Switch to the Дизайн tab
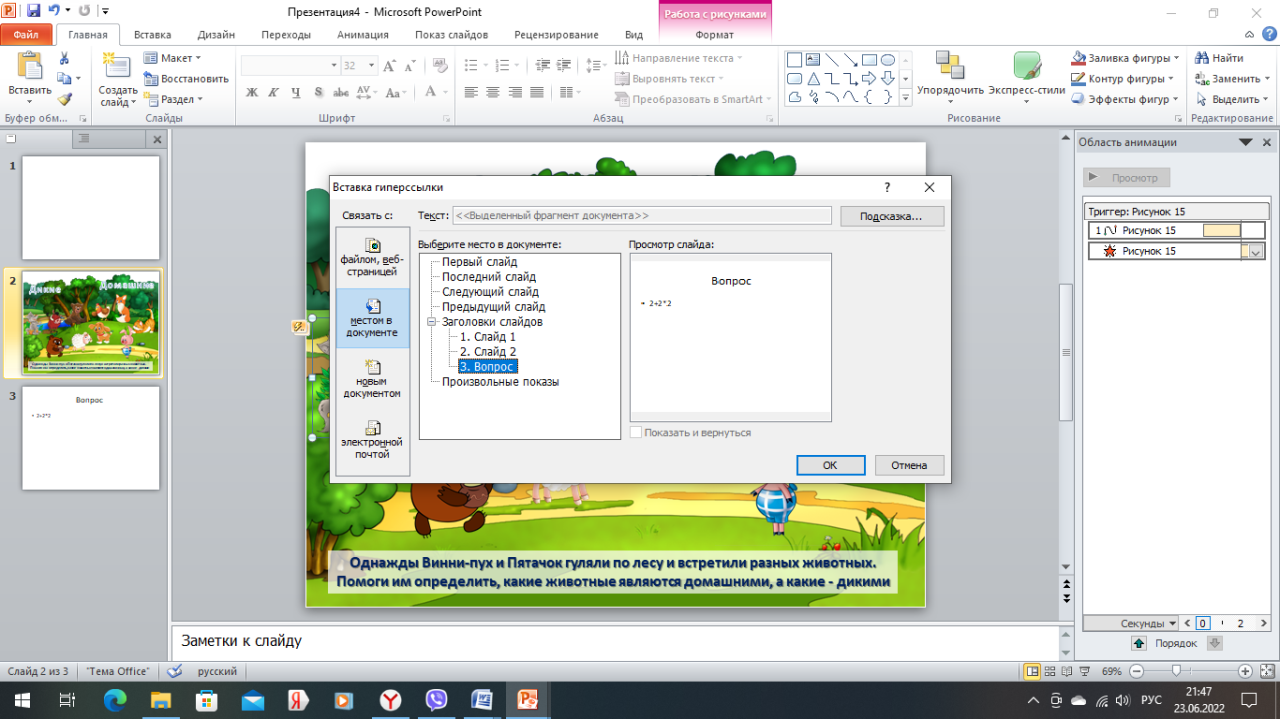The height and width of the screenshot is (719, 1280). coord(216,34)
